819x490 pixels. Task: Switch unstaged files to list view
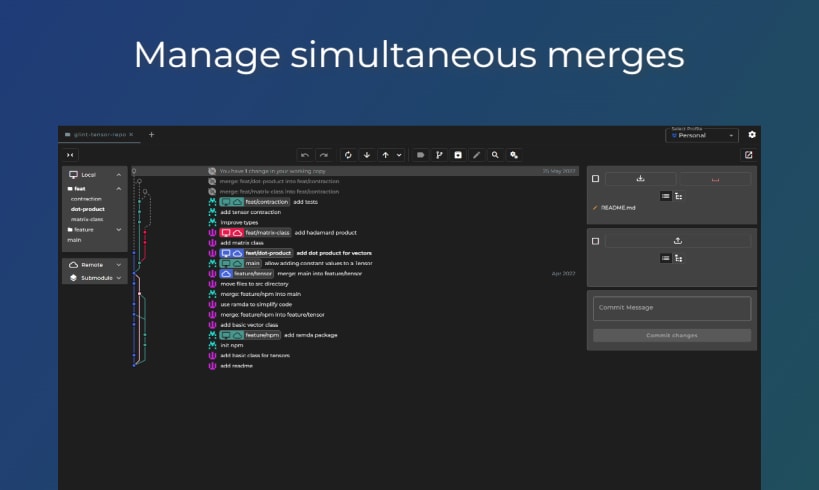tap(665, 196)
